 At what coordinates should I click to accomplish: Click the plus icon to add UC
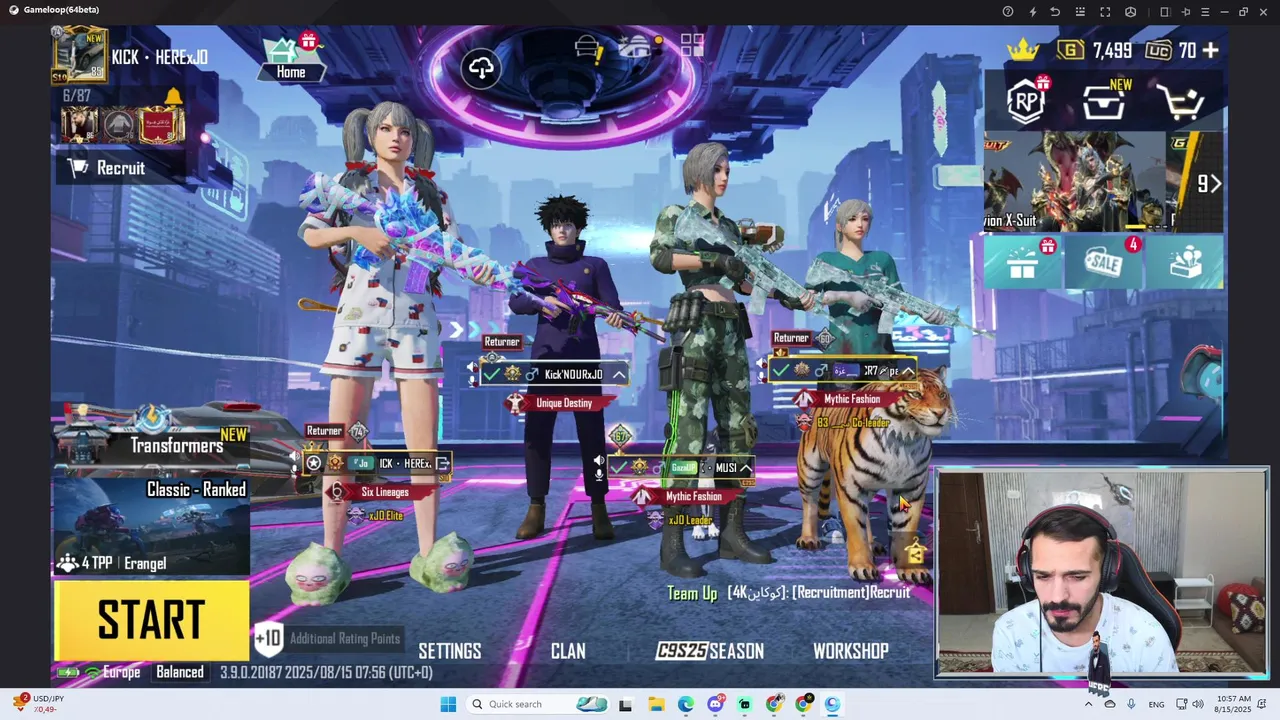point(1210,50)
